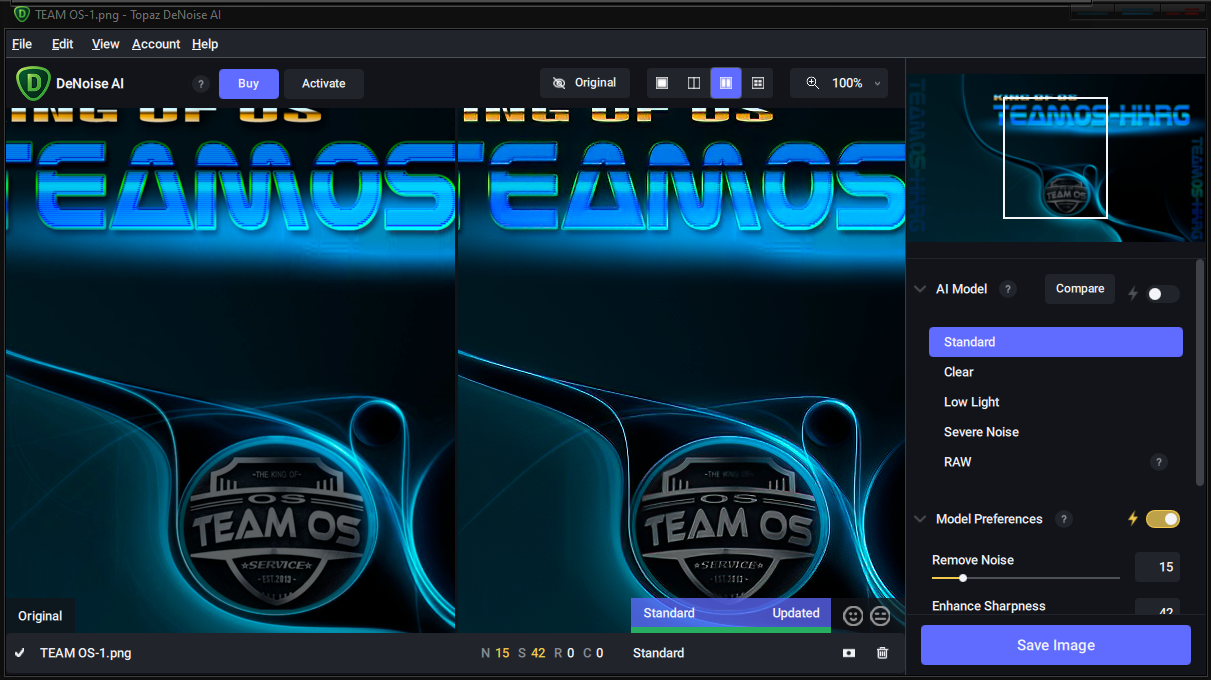Switch to single view layout
The height and width of the screenshot is (680, 1211).
coord(662,83)
